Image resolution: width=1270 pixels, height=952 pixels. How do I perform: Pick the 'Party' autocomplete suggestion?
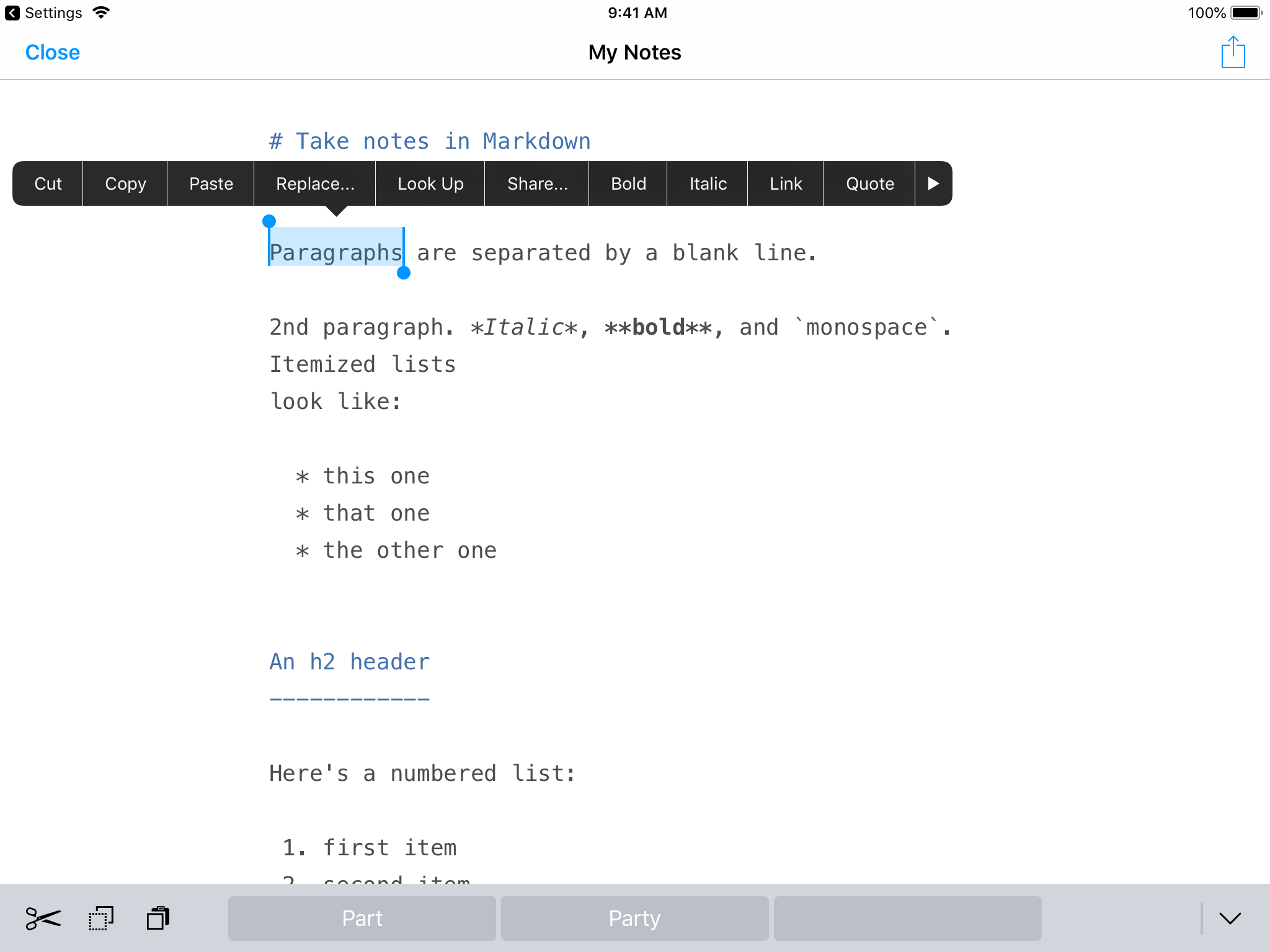click(x=634, y=919)
